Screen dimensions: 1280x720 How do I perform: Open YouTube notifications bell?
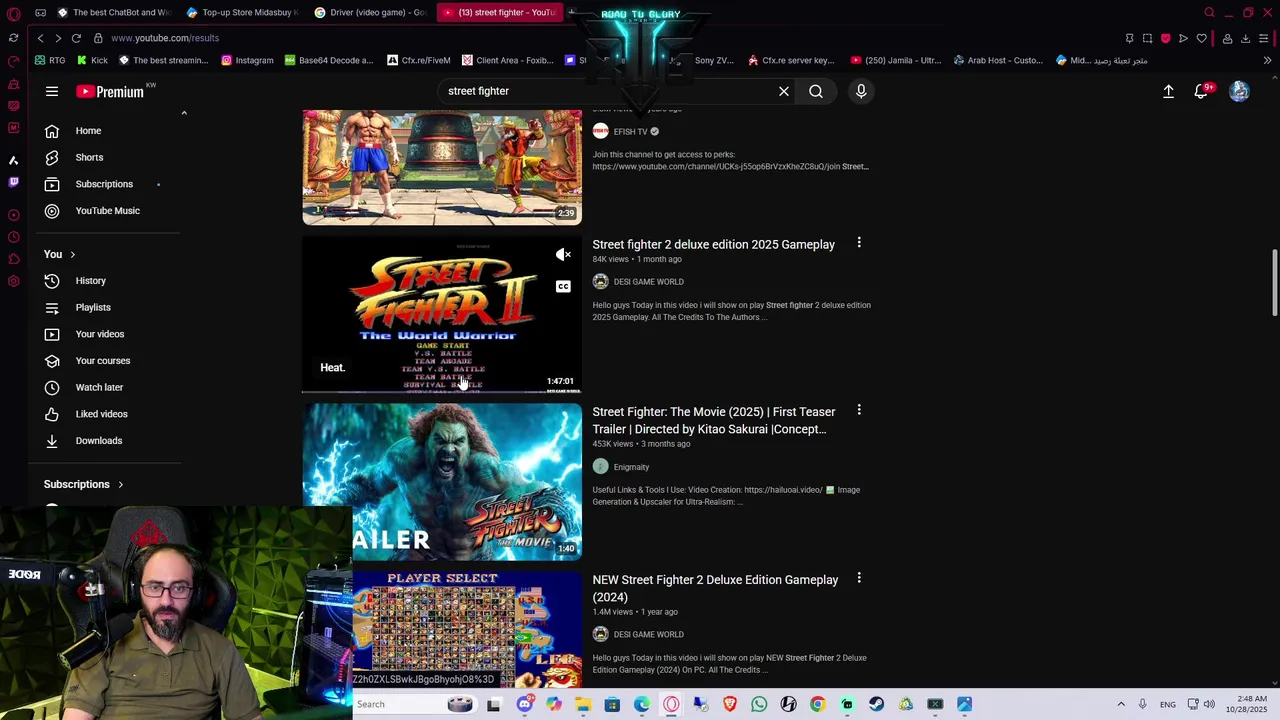click(1203, 91)
